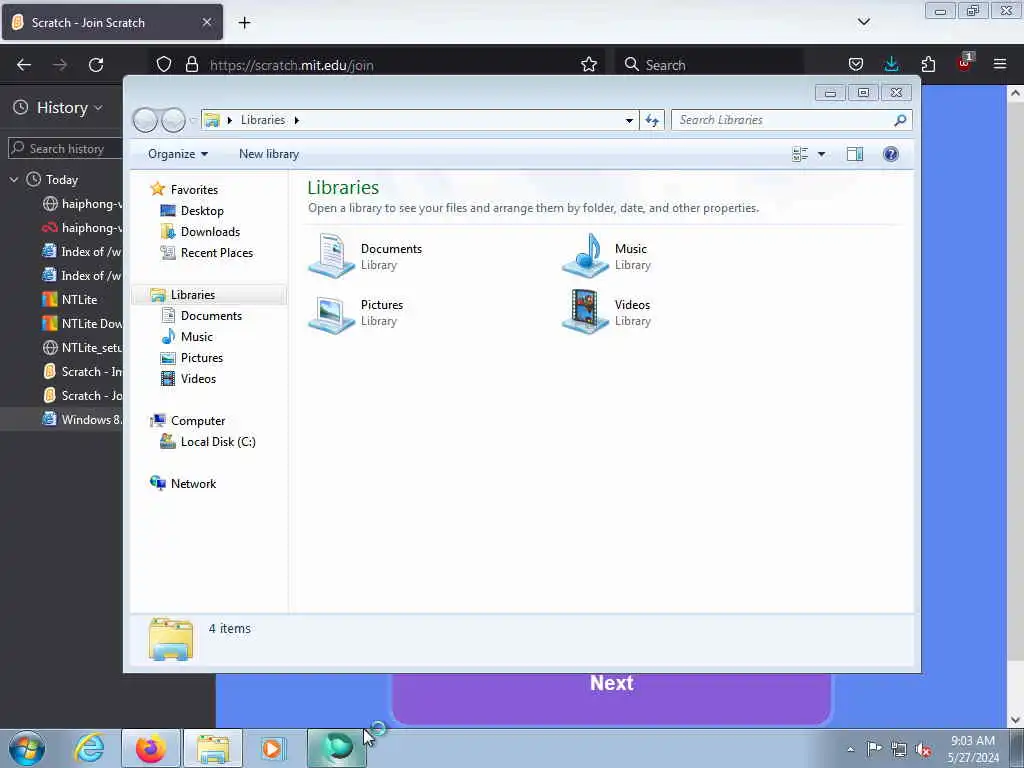The image size is (1024, 768).
Task: Open Firefox downloads arrow icon
Action: coord(891,64)
